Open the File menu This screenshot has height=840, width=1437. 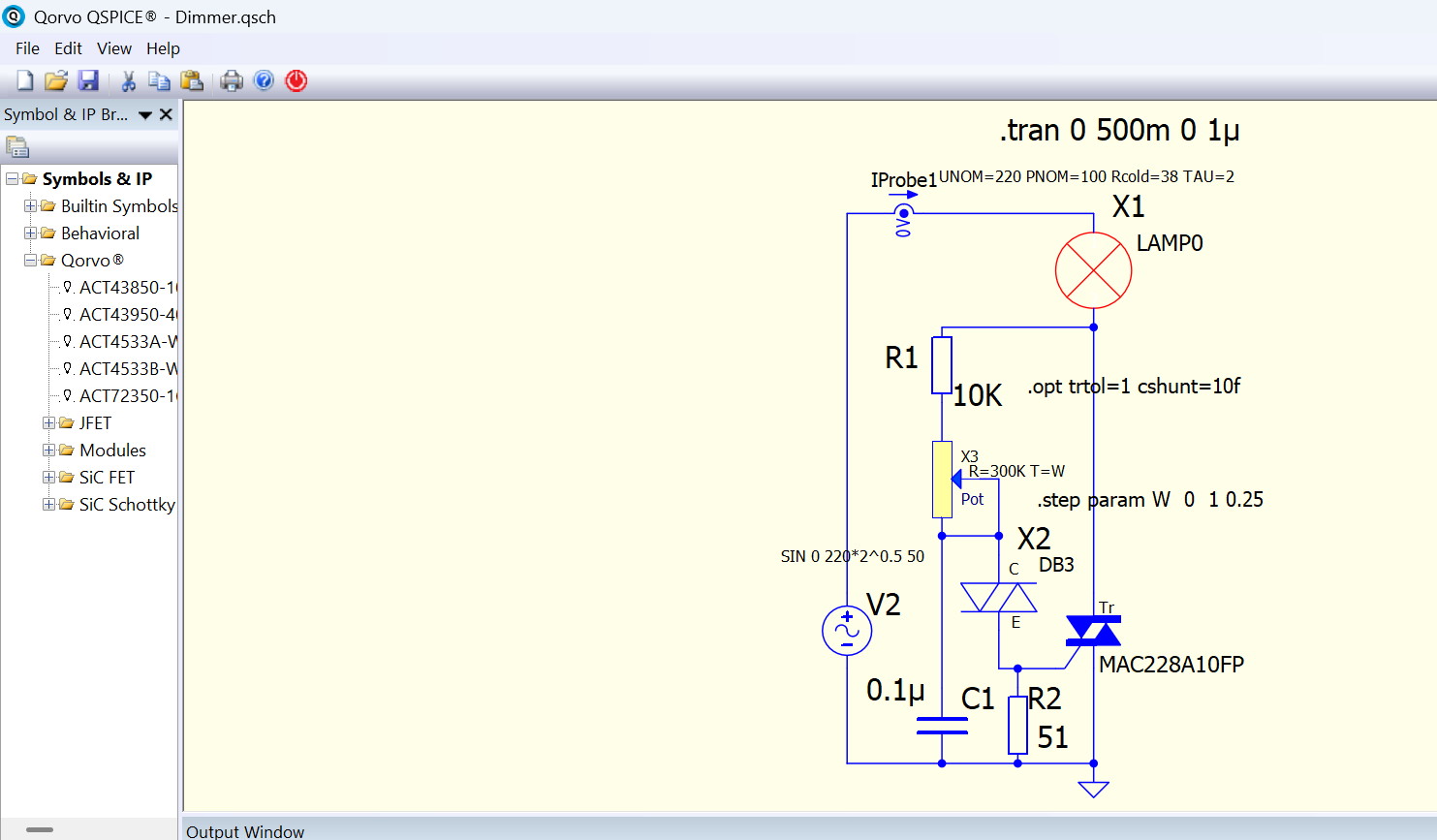tap(27, 48)
